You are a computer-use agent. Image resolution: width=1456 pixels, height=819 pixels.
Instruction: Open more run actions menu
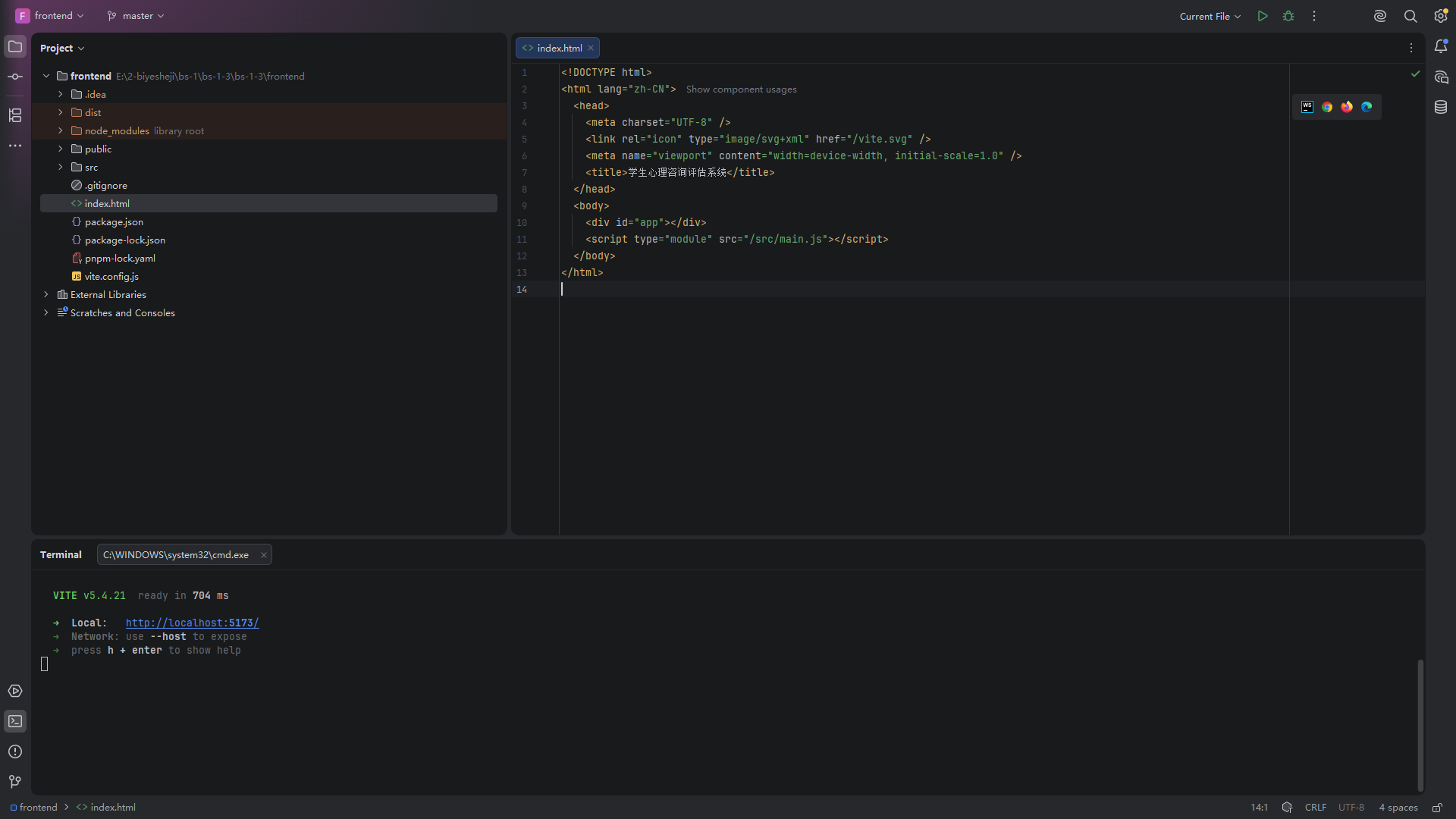tap(1314, 16)
